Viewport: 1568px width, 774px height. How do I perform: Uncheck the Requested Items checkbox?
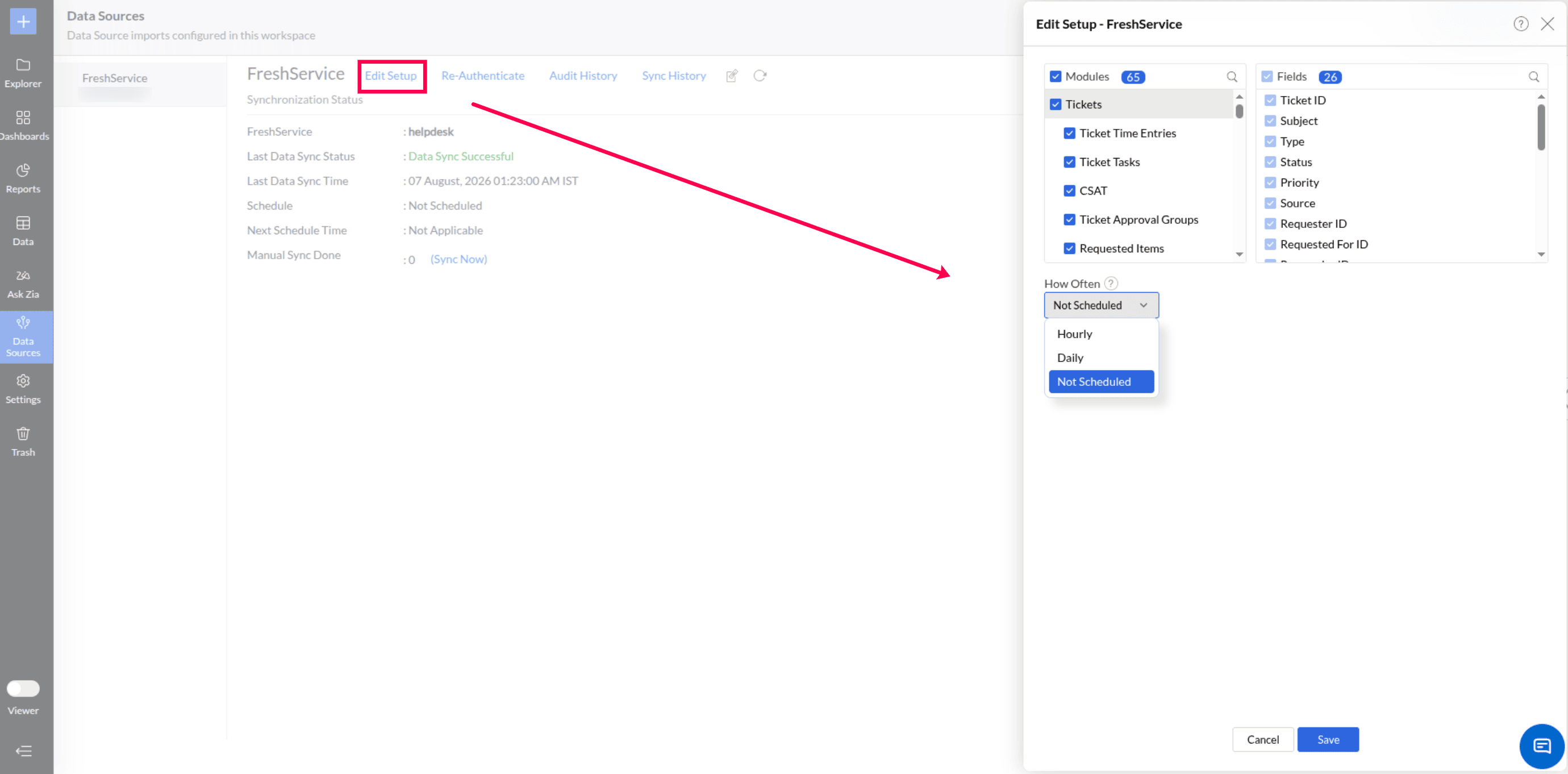coord(1069,248)
